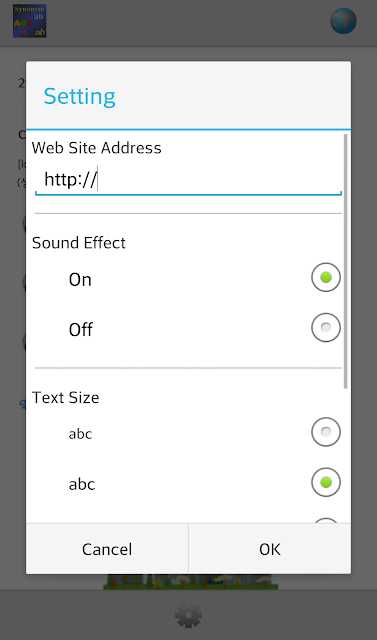Click the Sound Effect section heading

(79, 243)
